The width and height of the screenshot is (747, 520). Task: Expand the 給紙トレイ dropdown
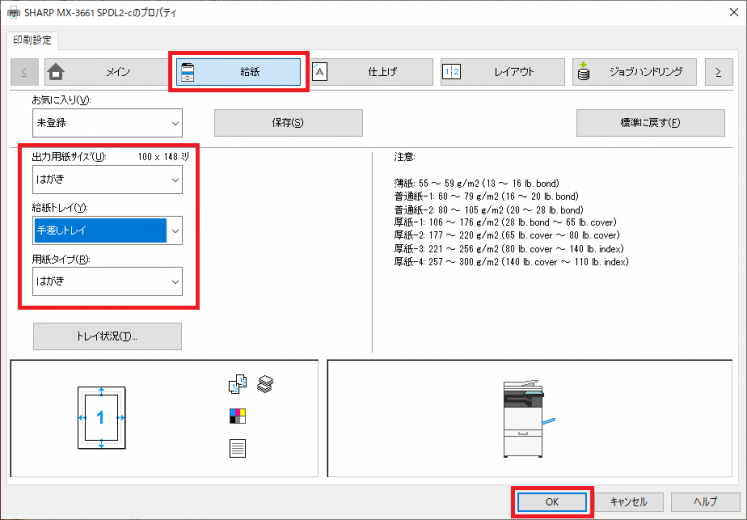pos(107,231)
